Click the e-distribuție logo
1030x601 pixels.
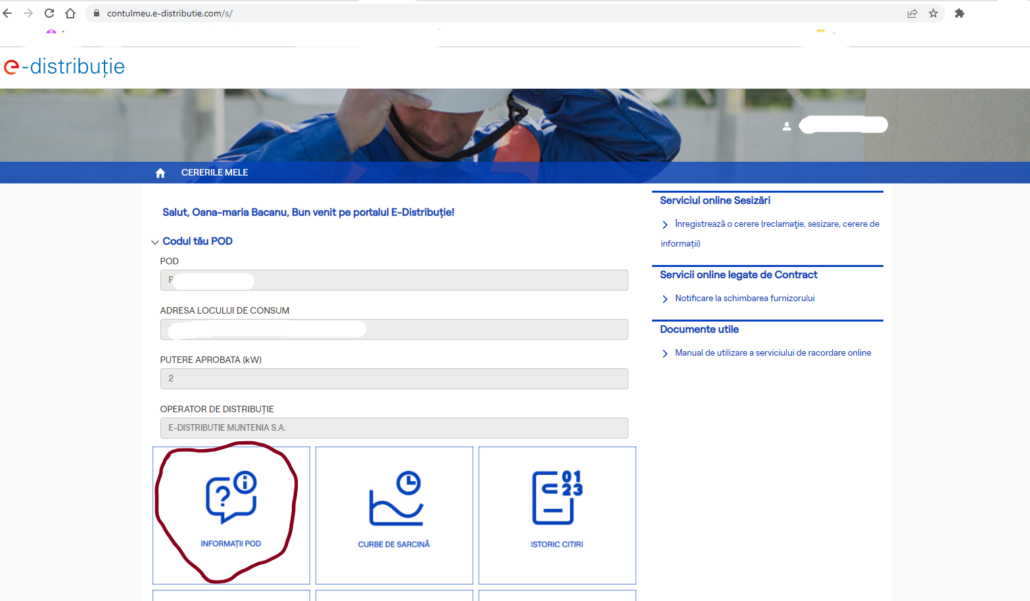pyautogui.click(x=64, y=67)
